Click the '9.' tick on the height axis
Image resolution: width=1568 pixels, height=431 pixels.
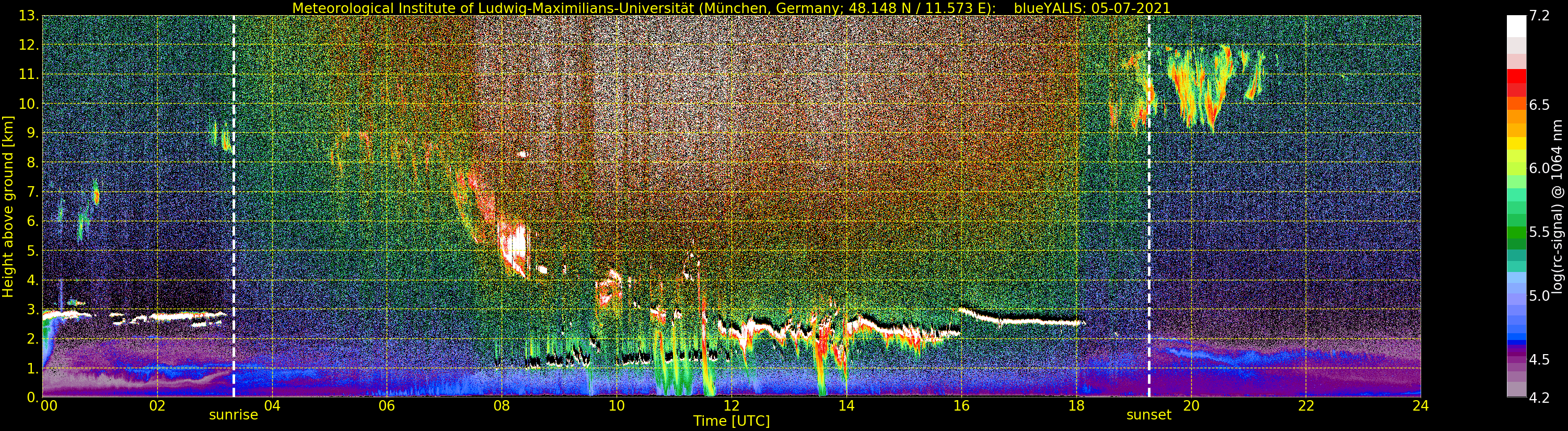32,133
